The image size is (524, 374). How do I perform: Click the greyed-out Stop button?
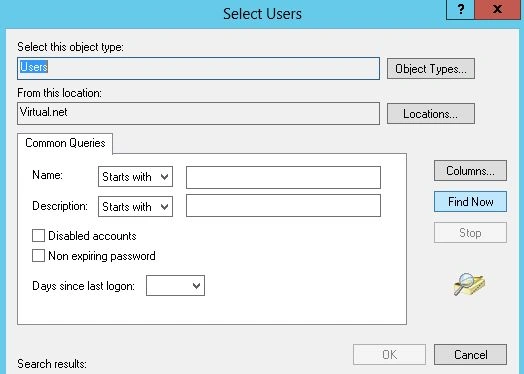[470, 233]
